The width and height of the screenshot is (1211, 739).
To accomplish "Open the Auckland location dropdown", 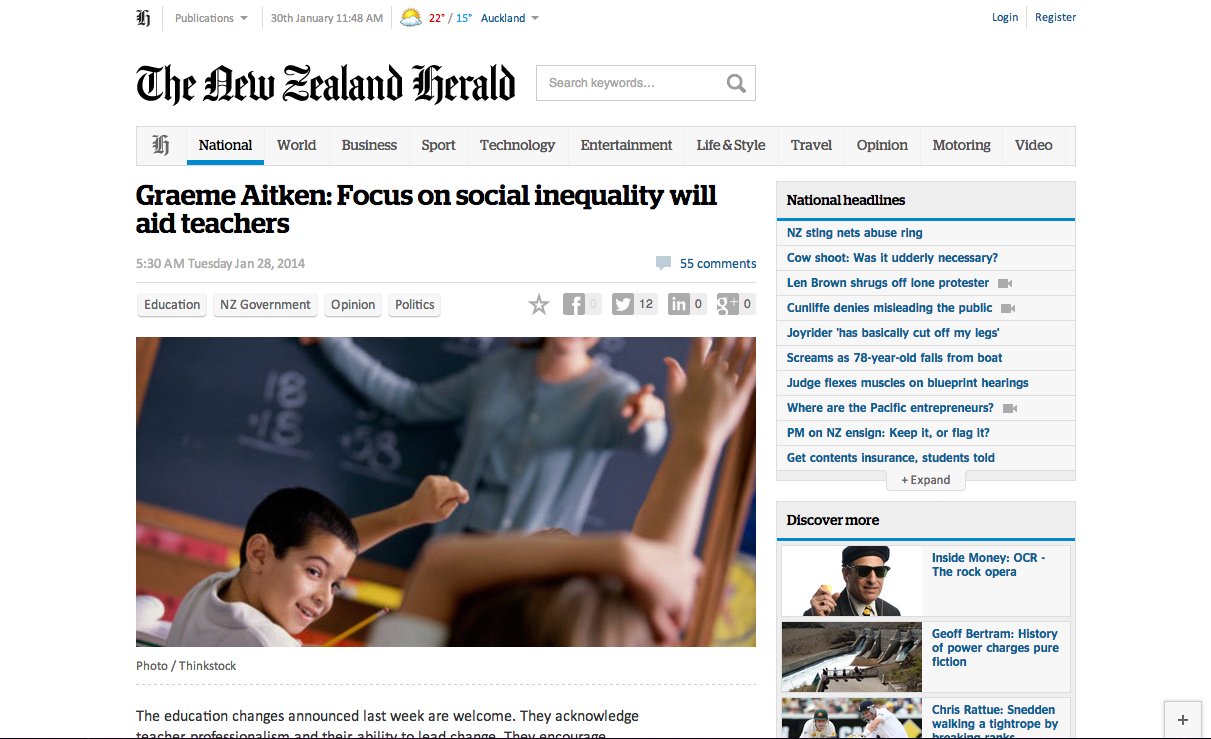I will [510, 18].
